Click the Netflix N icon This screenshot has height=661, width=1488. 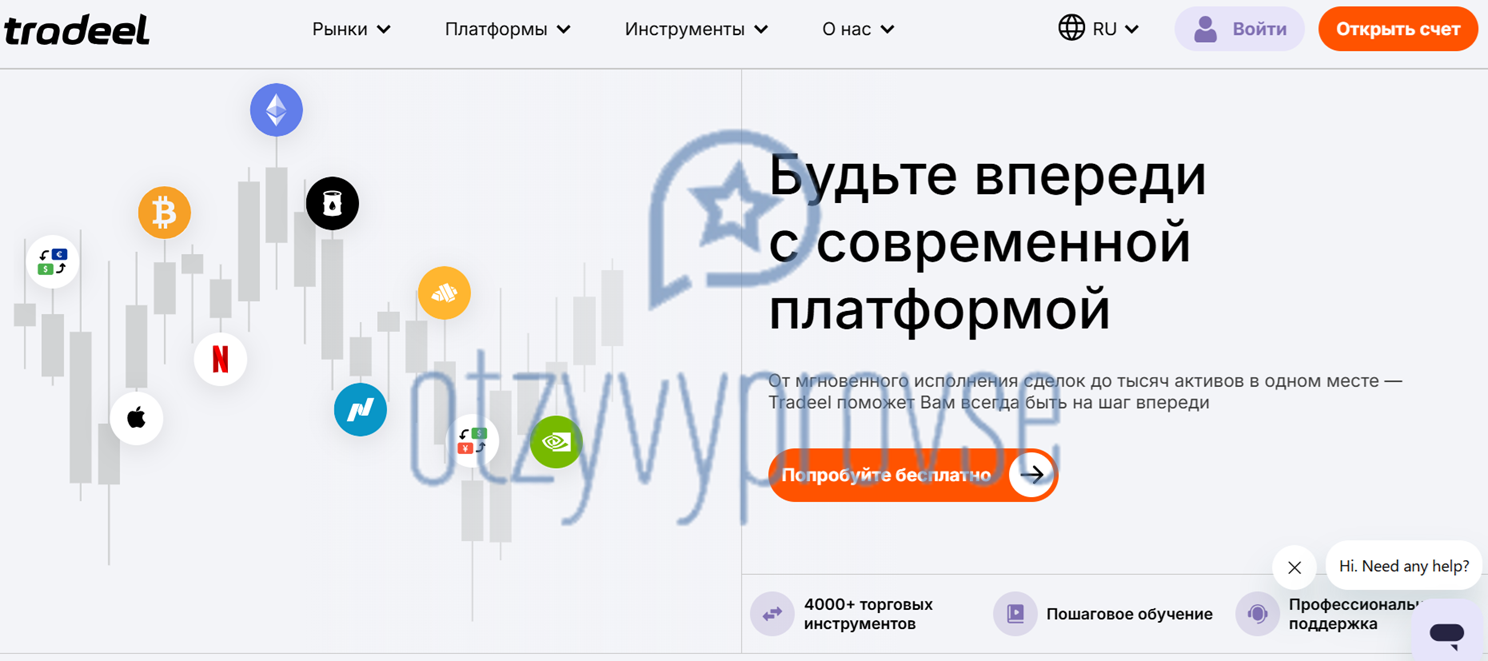tap(220, 359)
